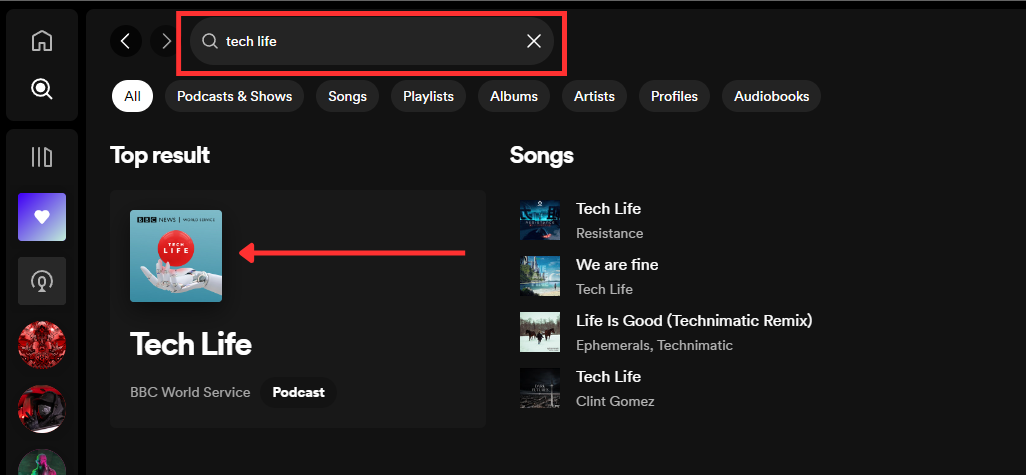This screenshot has height=475, width=1026.
Task: Navigate forward with right arrow
Action: (165, 41)
